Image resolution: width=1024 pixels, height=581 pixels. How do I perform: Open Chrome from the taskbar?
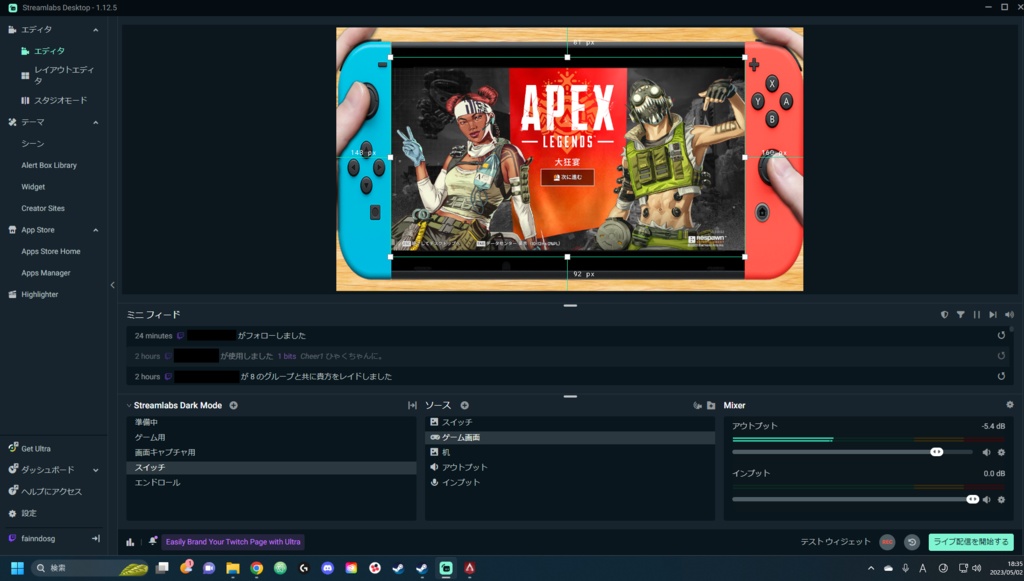(x=257, y=568)
